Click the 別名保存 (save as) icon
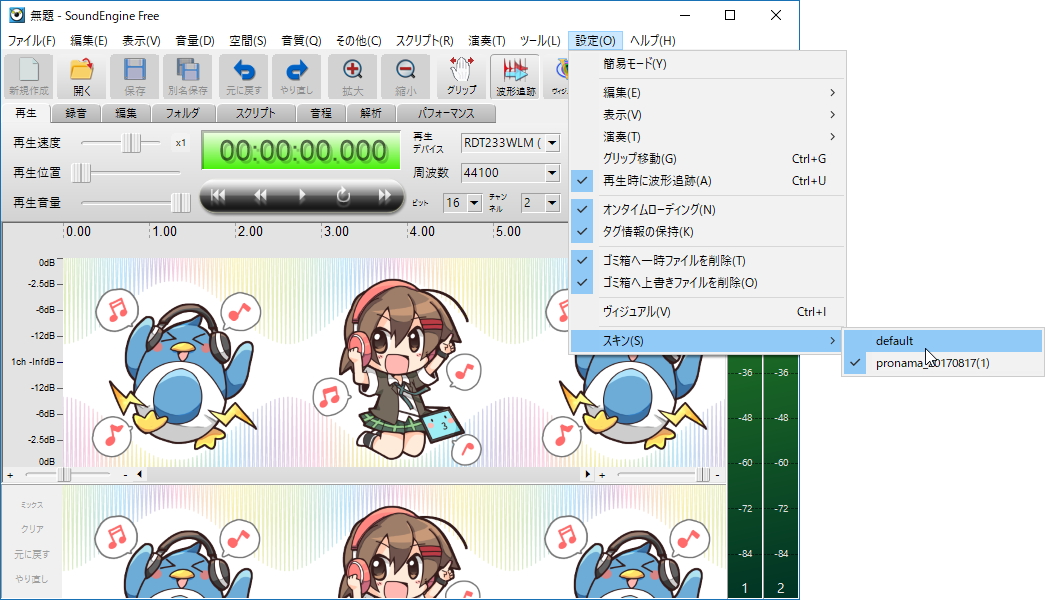 point(188,75)
